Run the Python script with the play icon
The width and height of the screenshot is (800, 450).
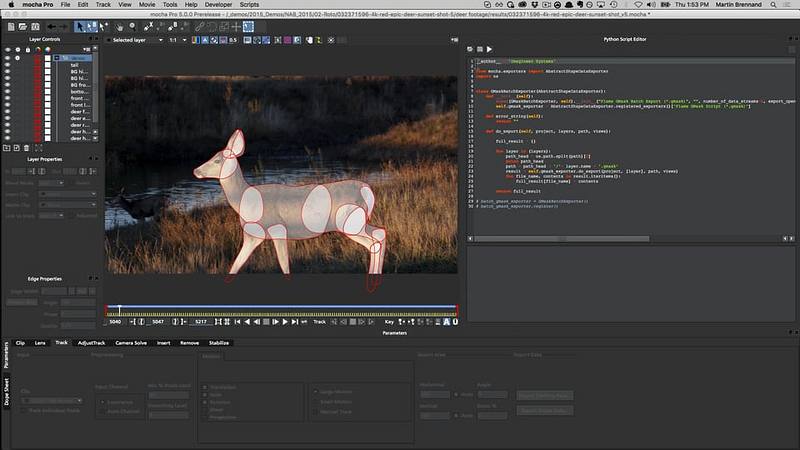pyautogui.click(x=489, y=49)
